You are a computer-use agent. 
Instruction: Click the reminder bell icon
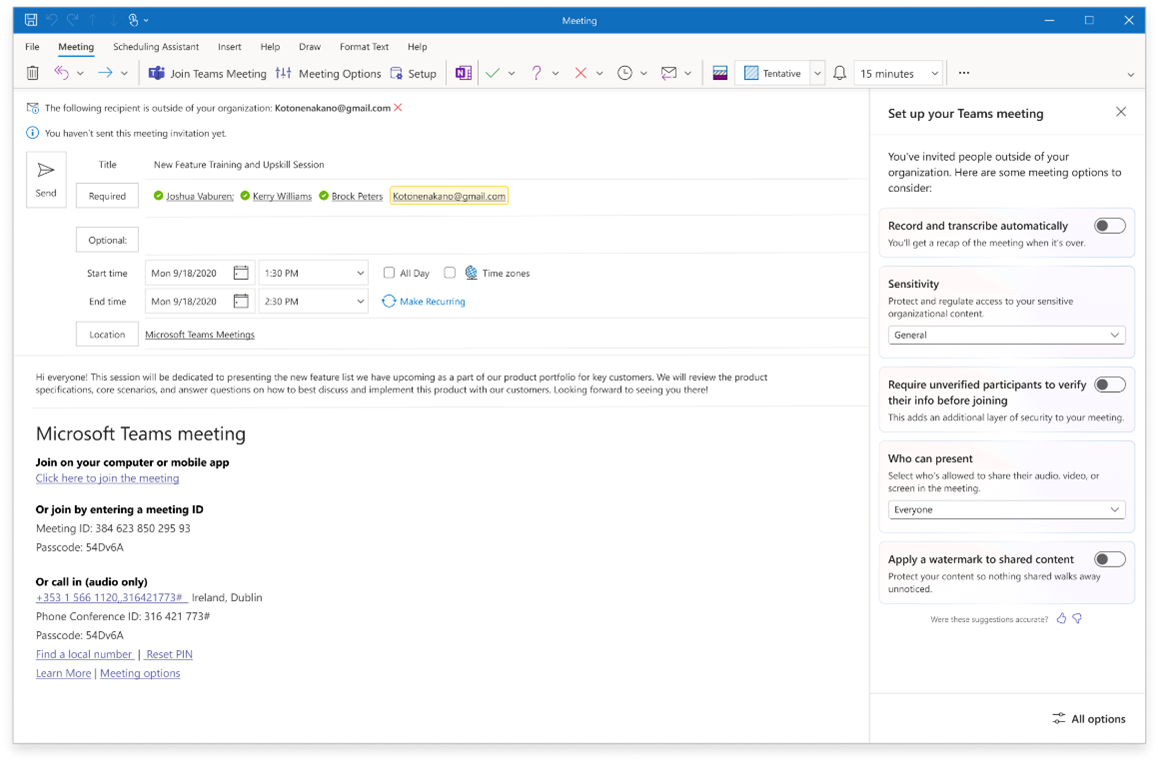[x=840, y=73]
